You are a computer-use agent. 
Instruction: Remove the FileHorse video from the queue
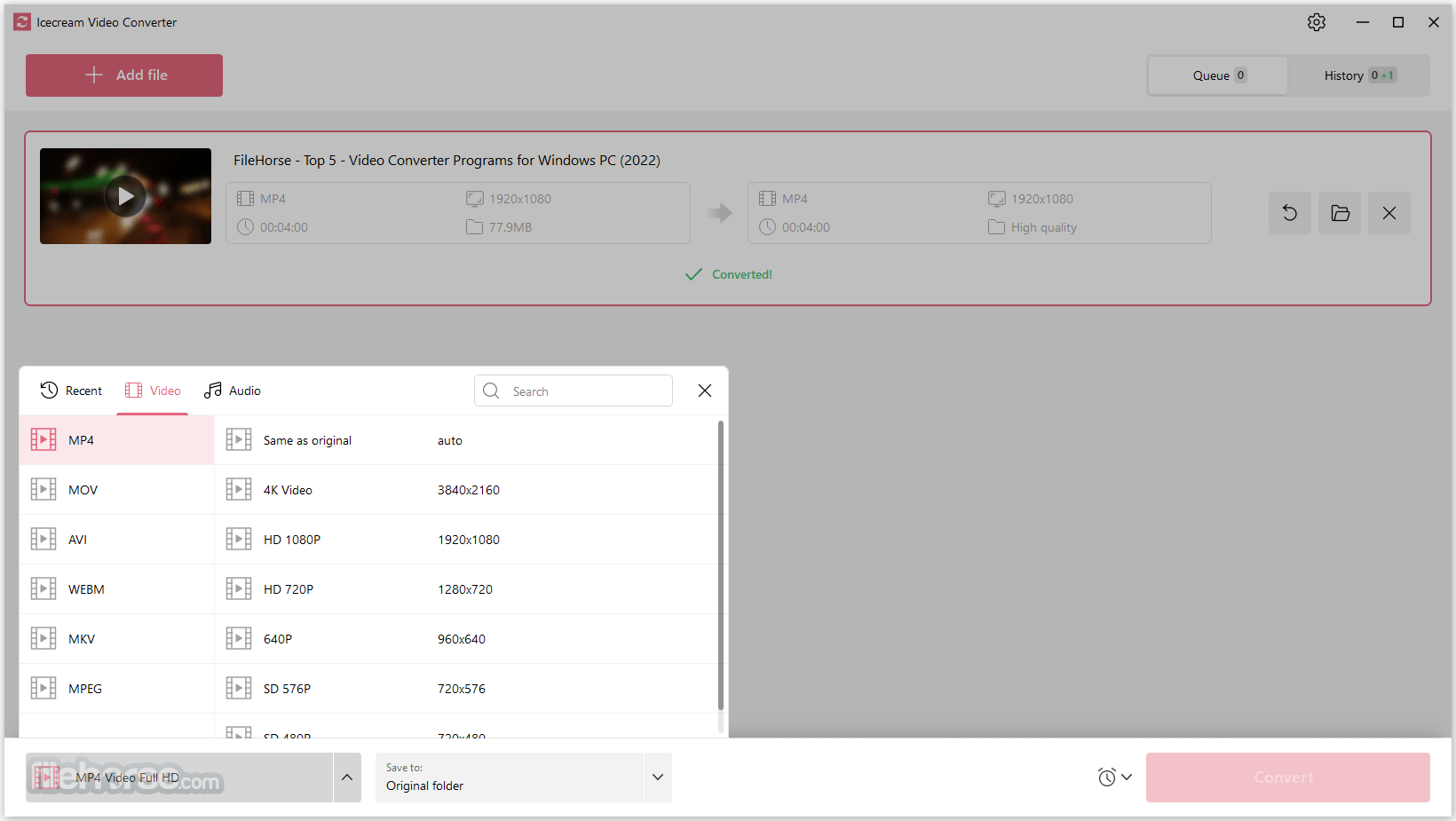click(1389, 213)
